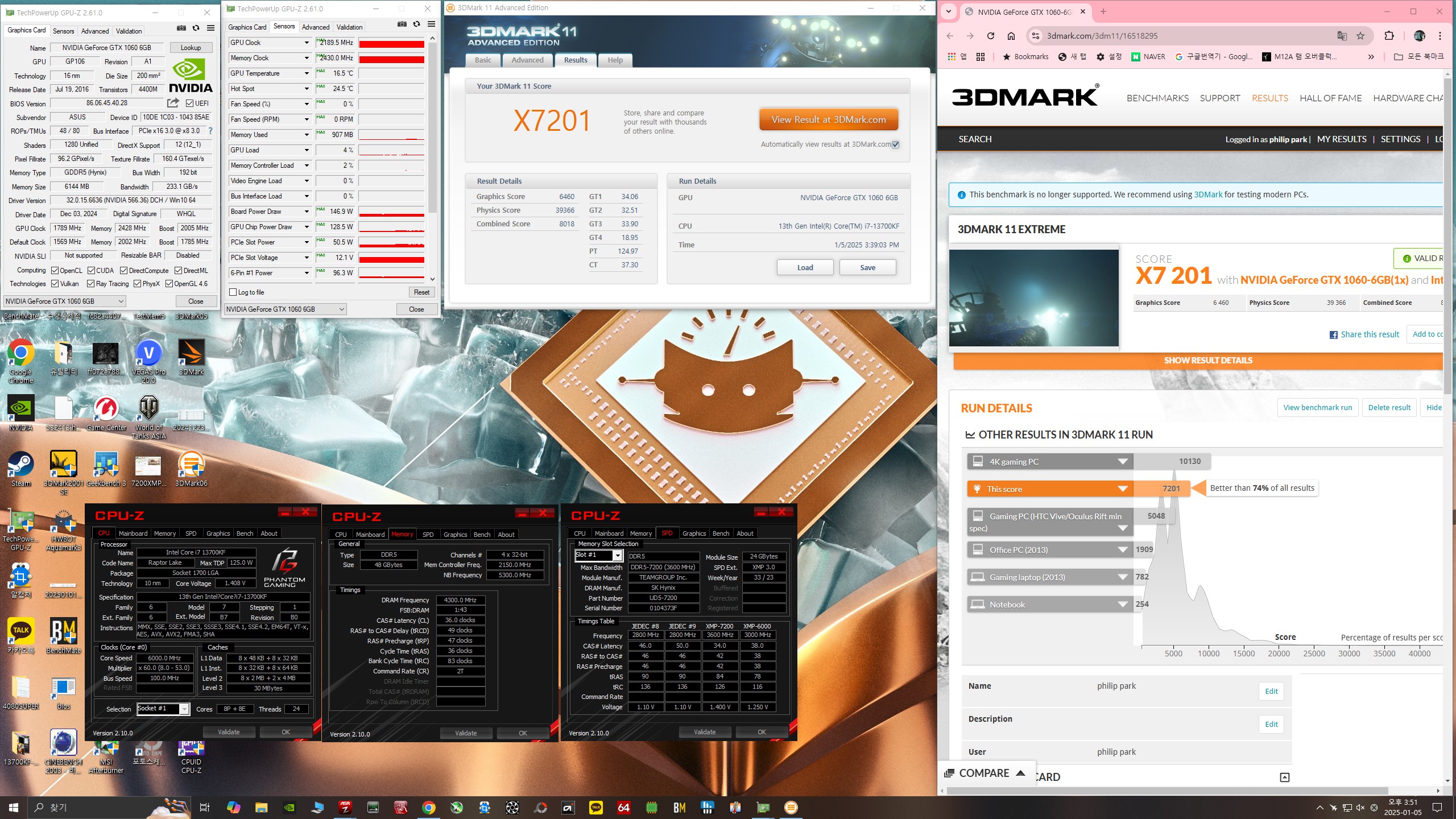Viewport: 1456px width, 819px height.
Task: Open the hamburger menu in GPU-Z Sensors window
Action: coord(431,24)
